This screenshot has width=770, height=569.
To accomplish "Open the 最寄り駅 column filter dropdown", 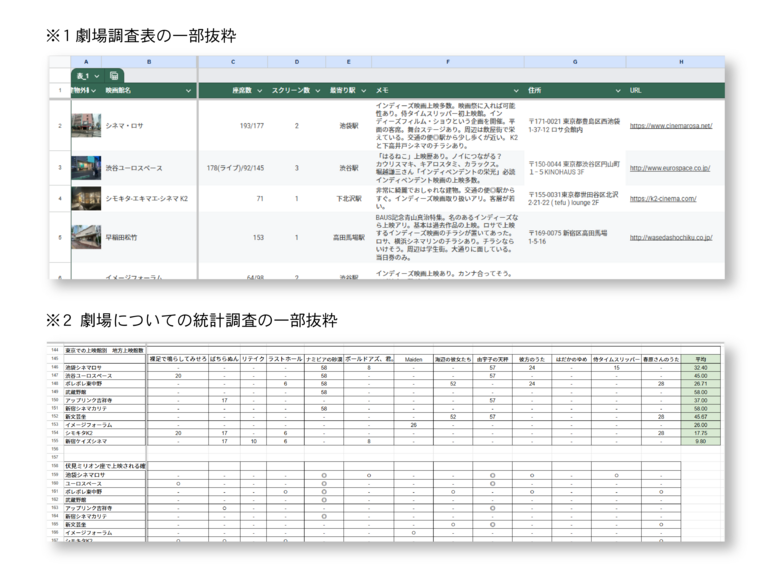I will pos(364,90).
